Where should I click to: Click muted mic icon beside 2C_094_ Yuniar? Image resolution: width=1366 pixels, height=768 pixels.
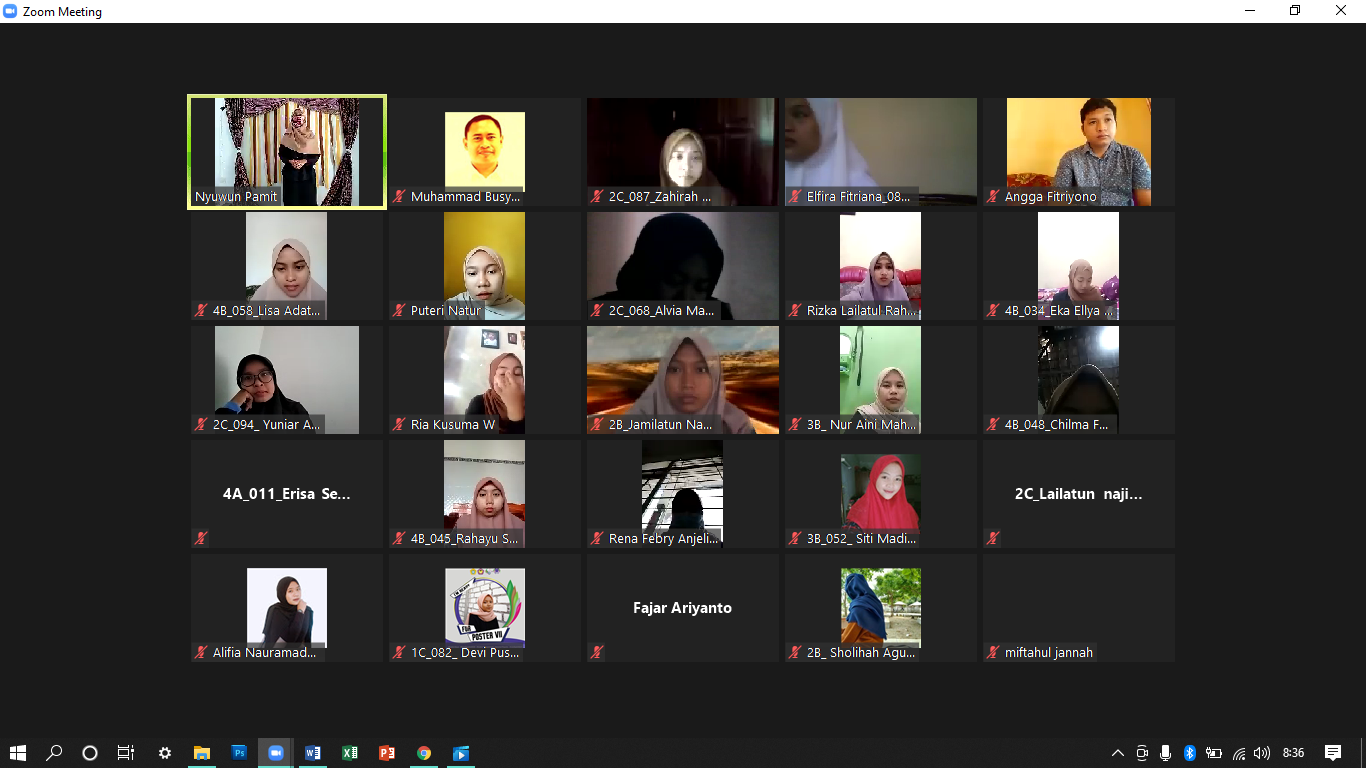pos(201,425)
